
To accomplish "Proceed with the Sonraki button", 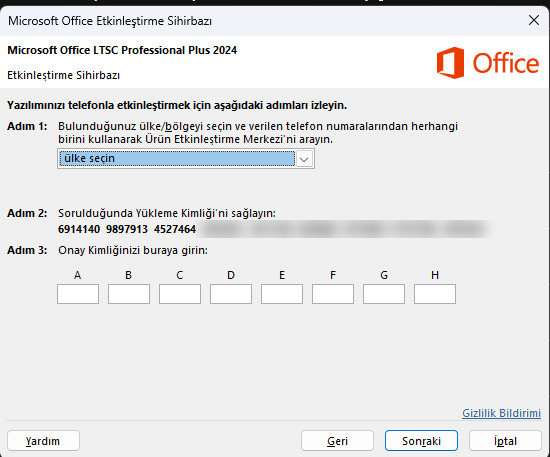I will [x=421, y=441].
